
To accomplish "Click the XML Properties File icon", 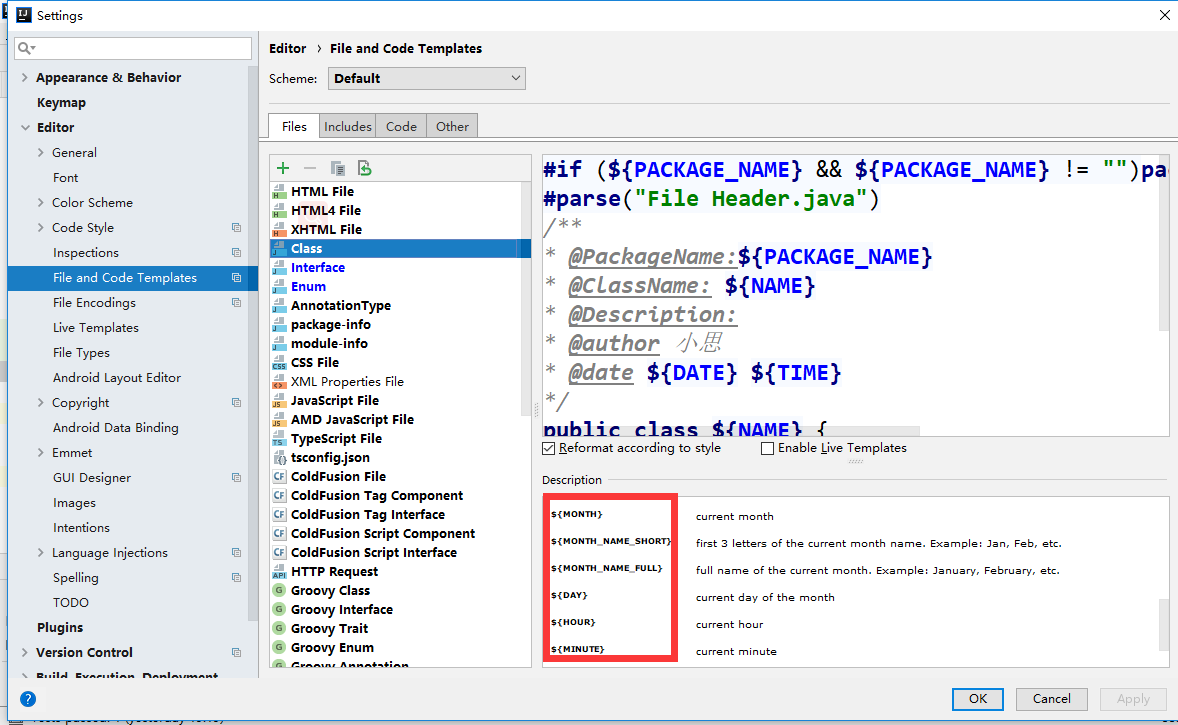I will (279, 382).
